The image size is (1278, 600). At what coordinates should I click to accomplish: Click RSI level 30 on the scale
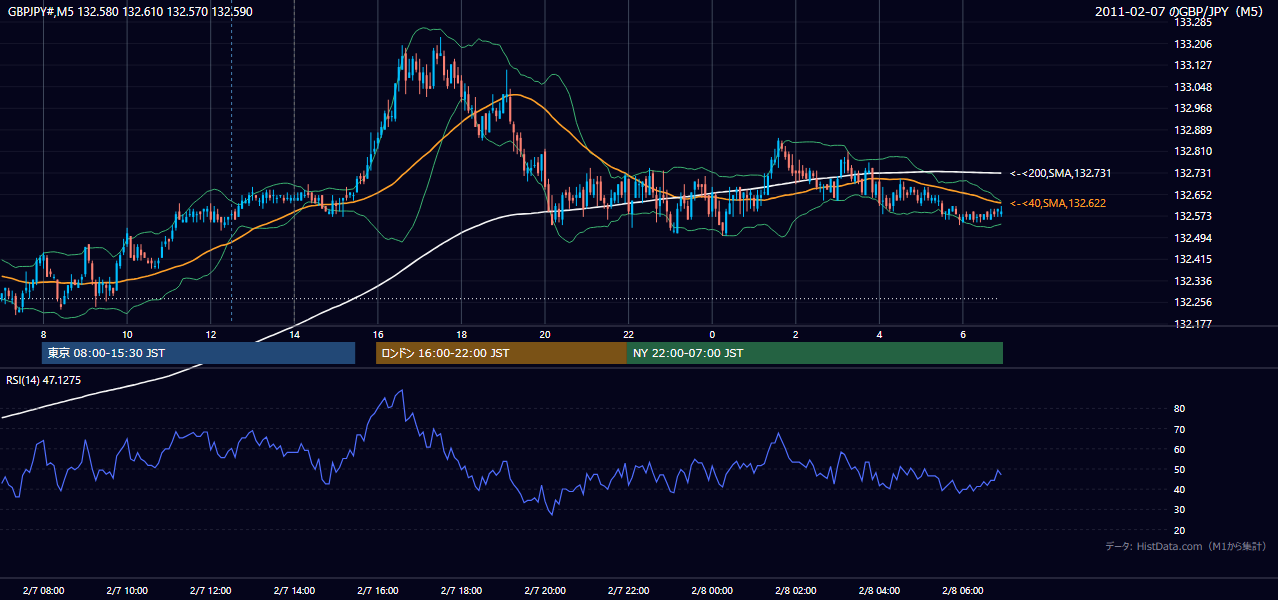point(1179,510)
